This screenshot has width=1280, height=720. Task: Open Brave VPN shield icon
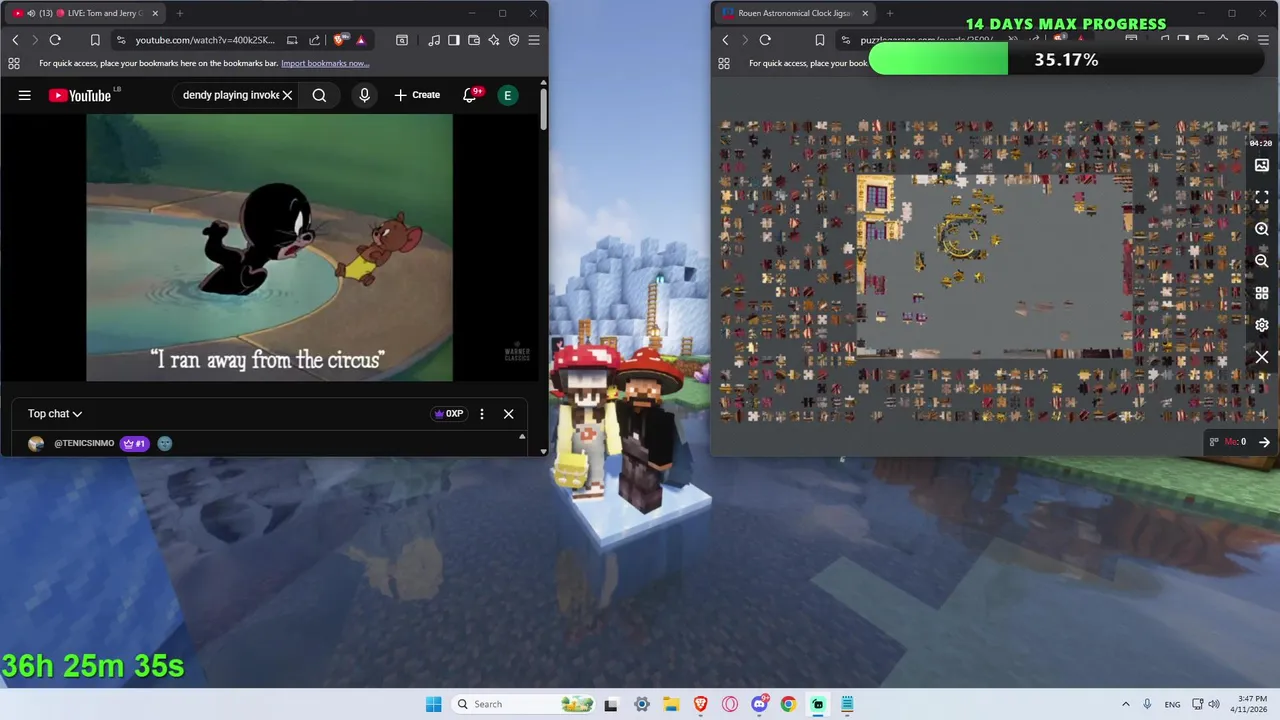(514, 40)
